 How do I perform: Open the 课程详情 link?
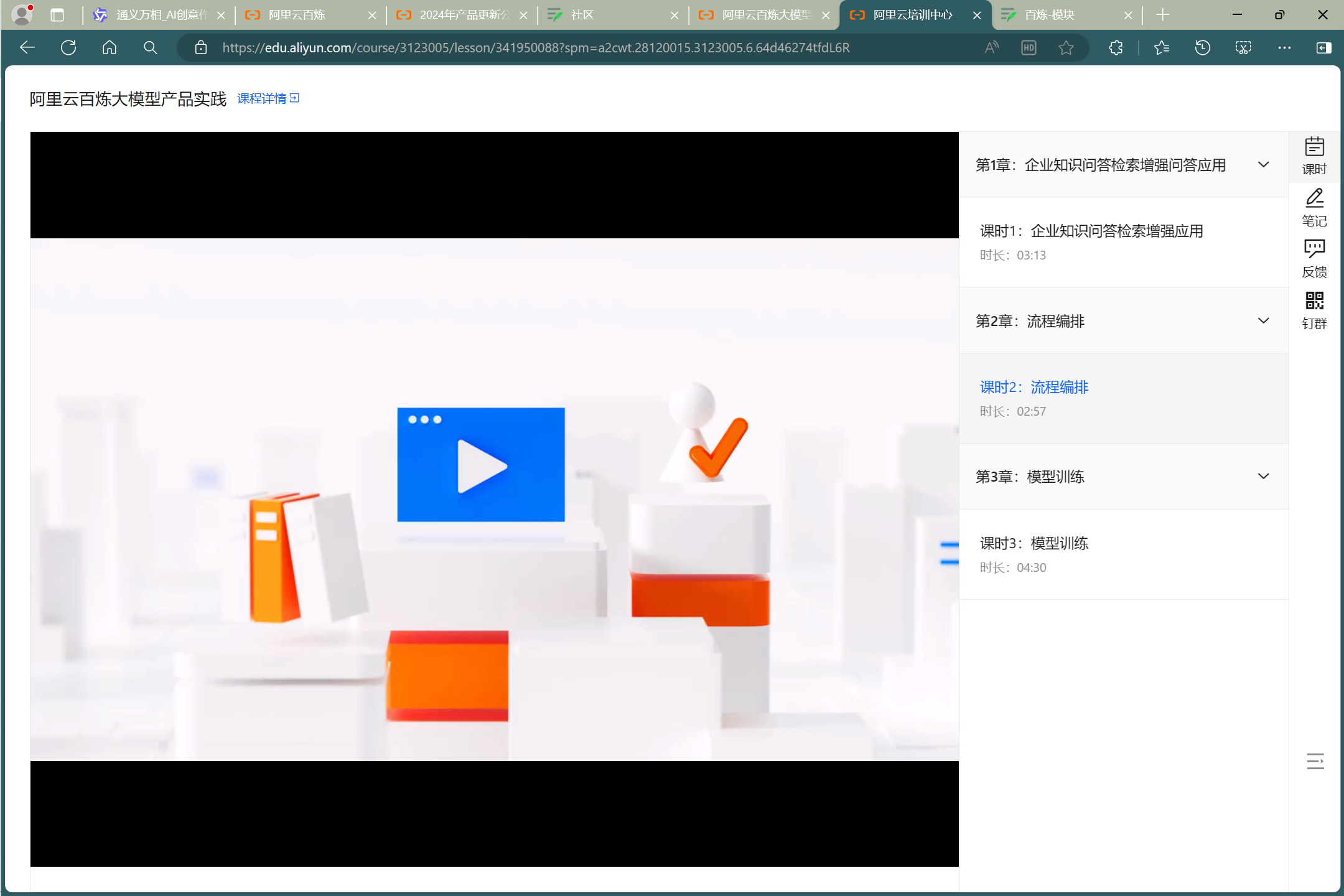pos(268,98)
